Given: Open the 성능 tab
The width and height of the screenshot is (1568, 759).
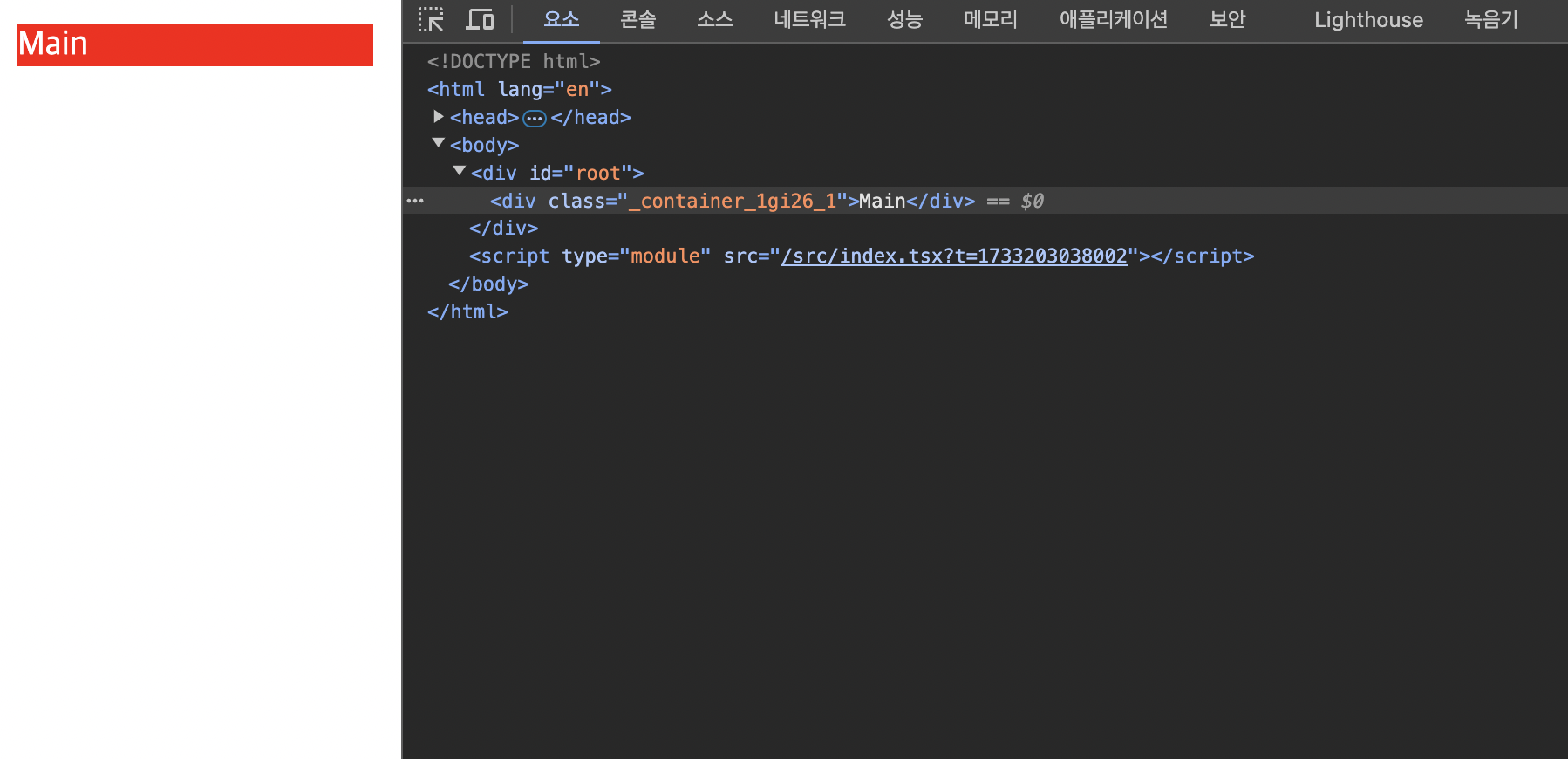Looking at the screenshot, I should [905, 20].
